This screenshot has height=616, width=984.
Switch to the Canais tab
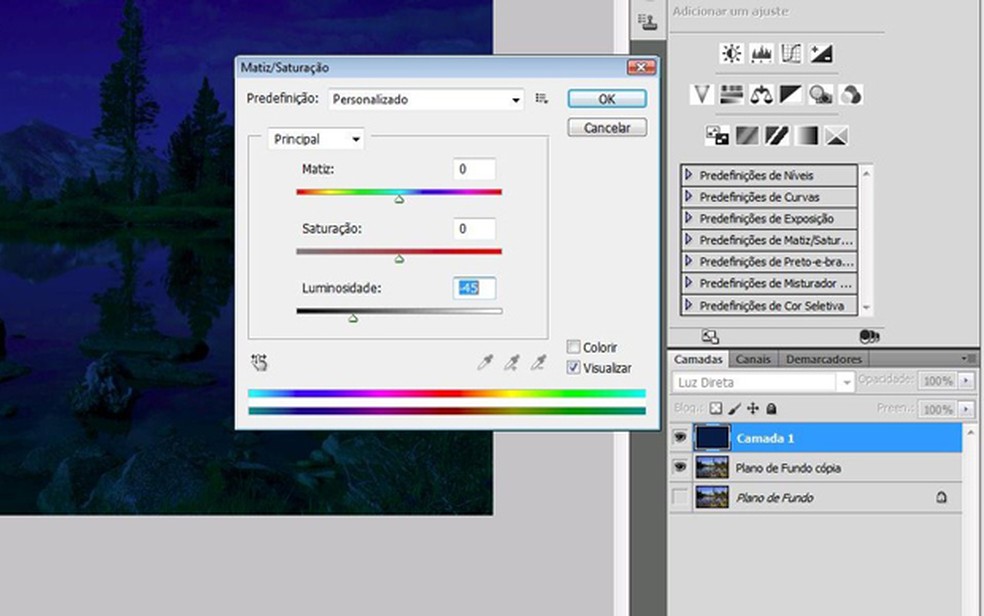[x=753, y=359]
